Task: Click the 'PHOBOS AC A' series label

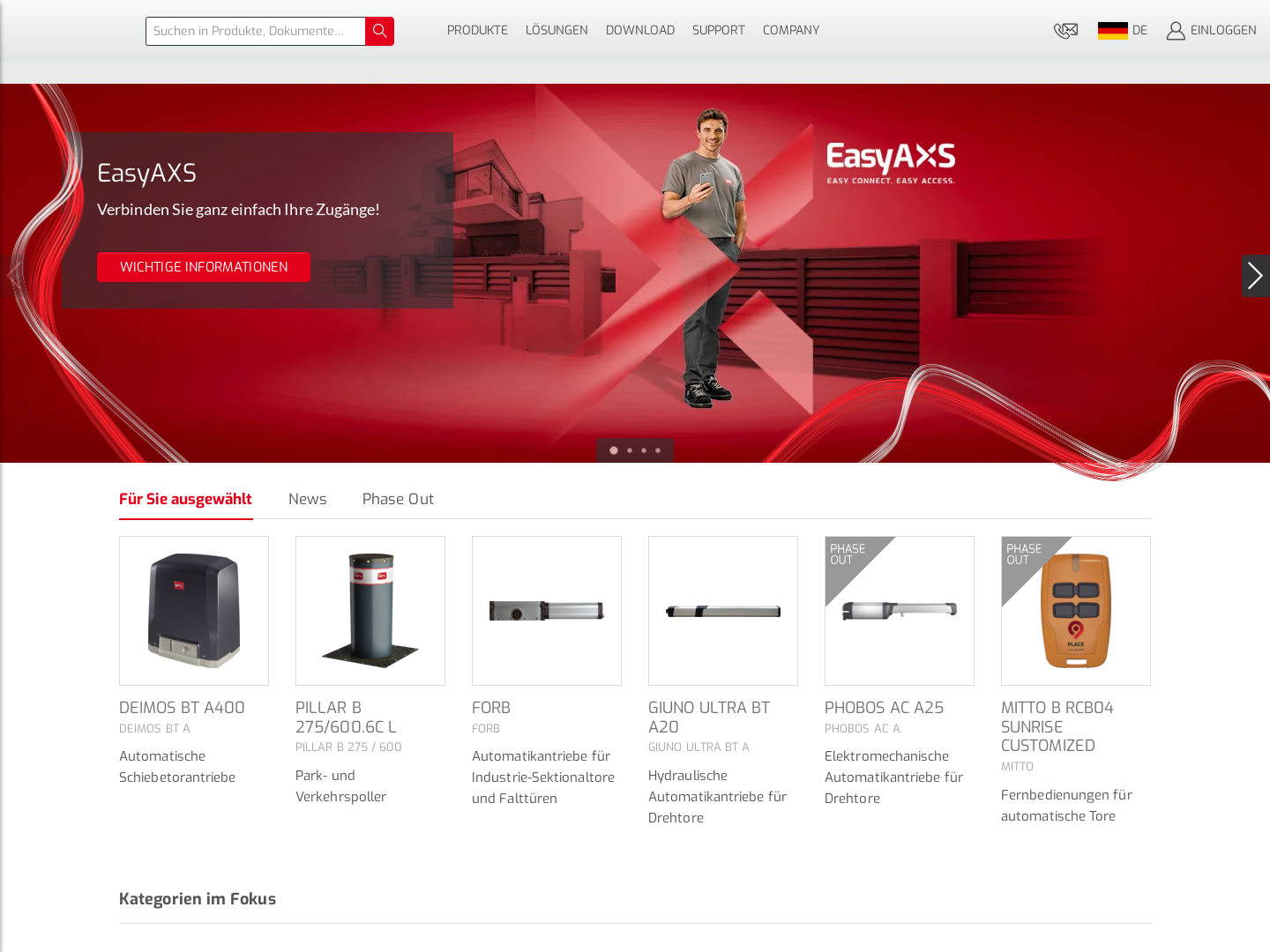Action: 863,729
